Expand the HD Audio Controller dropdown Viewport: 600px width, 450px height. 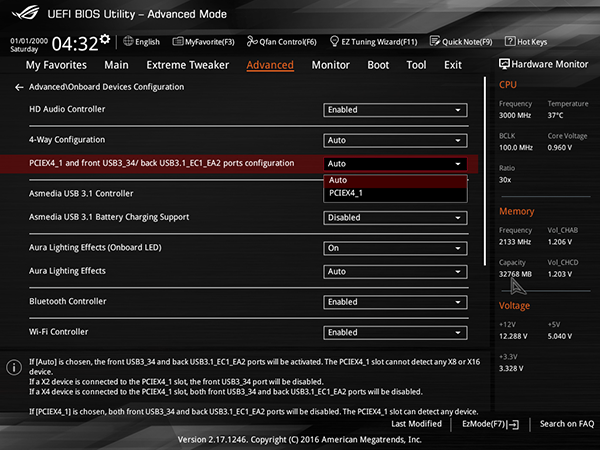pyautogui.click(x=395, y=110)
